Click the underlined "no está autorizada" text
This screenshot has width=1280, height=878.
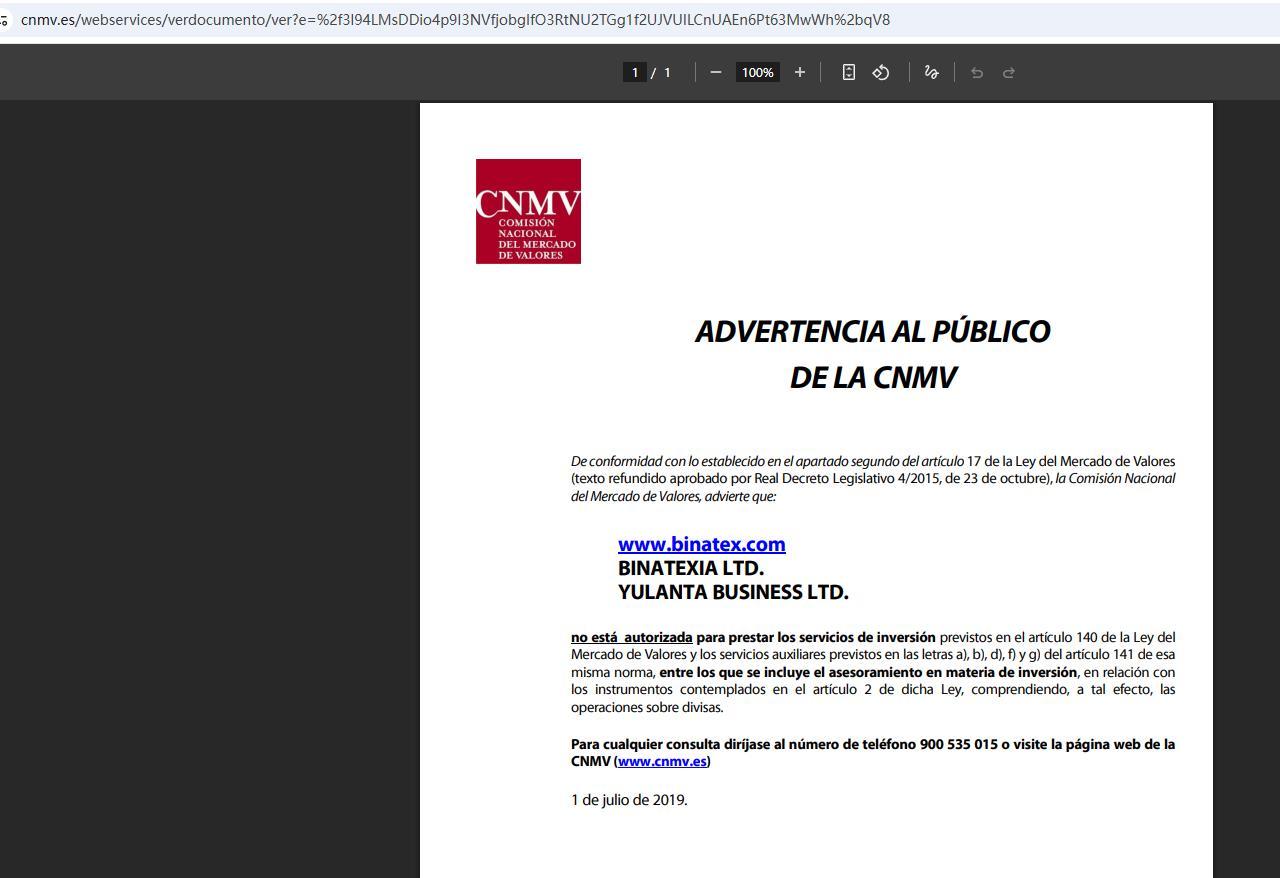pos(631,637)
